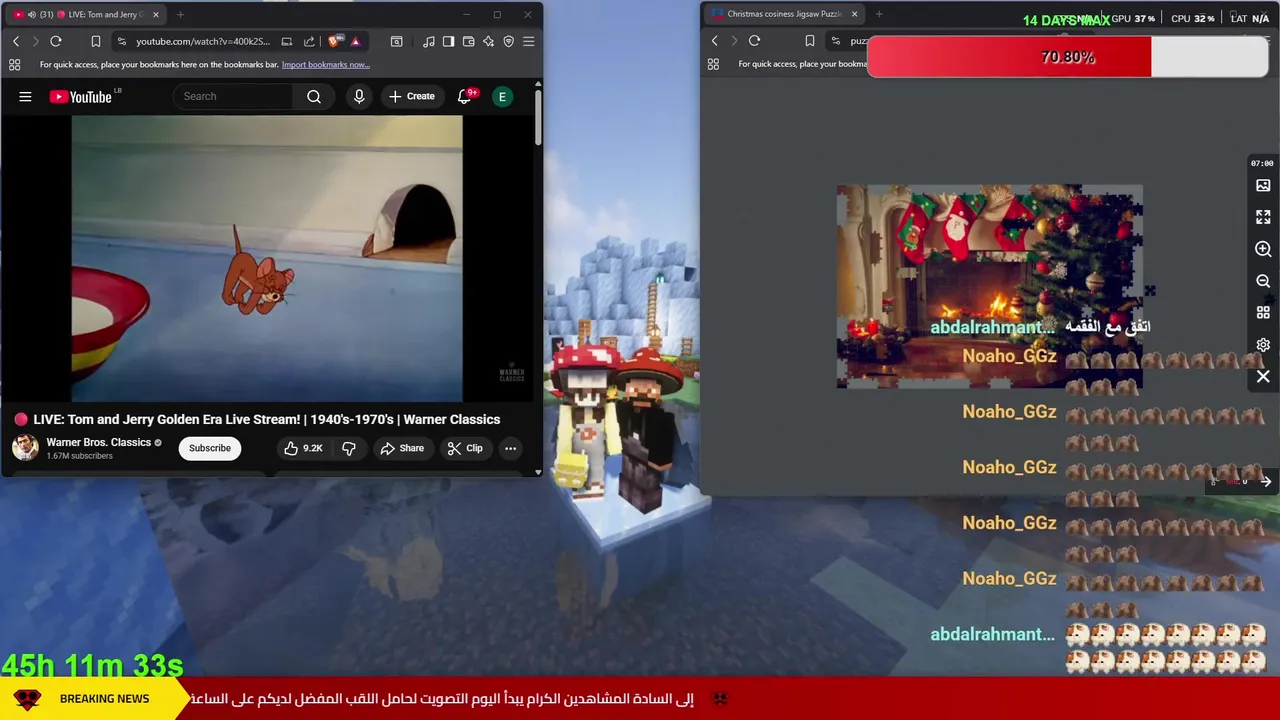Open Leo AI sparkle icon

488,41
